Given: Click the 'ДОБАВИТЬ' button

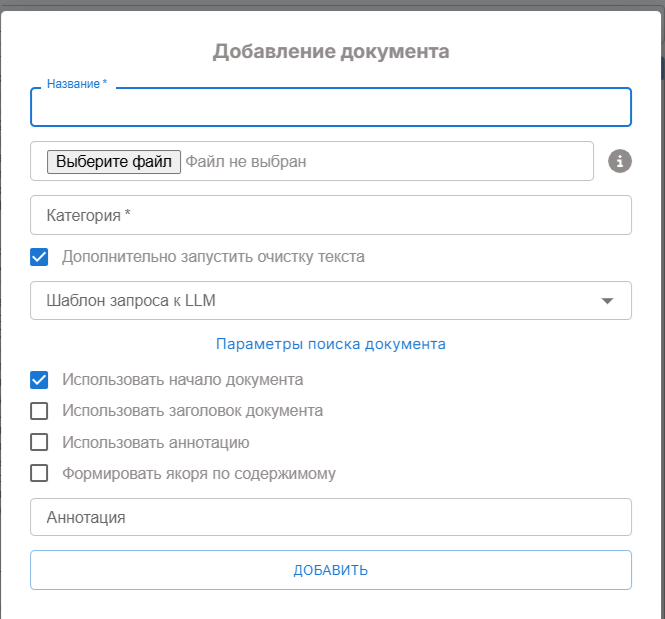Looking at the screenshot, I should pyautogui.click(x=331, y=570).
